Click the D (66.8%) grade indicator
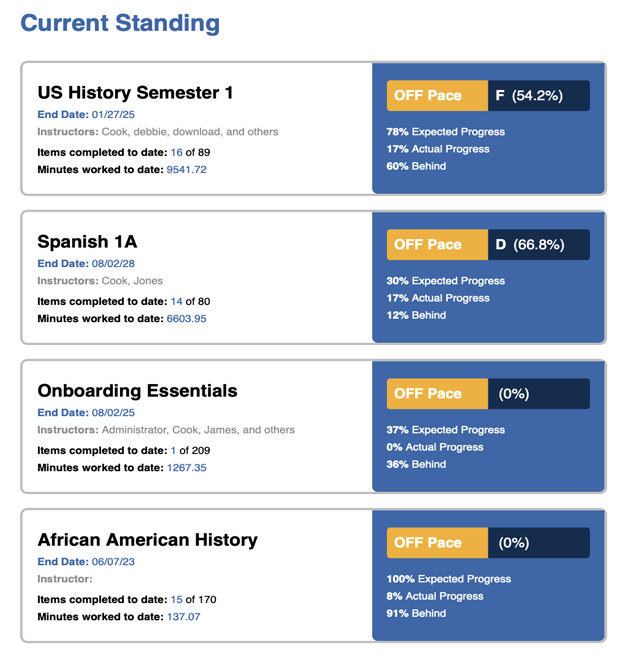The height and width of the screenshot is (655, 623). (538, 245)
